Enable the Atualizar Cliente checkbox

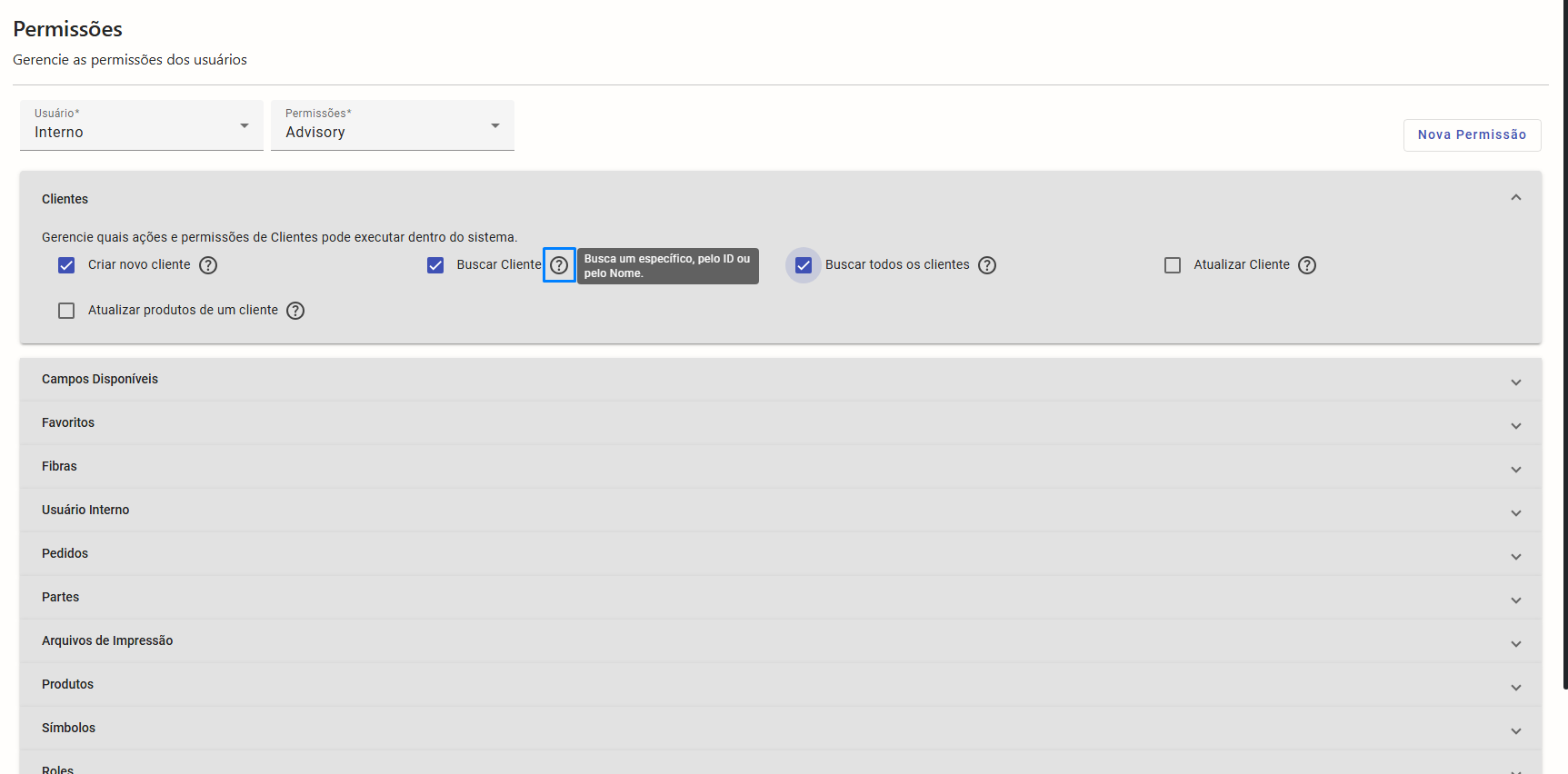(x=1173, y=265)
